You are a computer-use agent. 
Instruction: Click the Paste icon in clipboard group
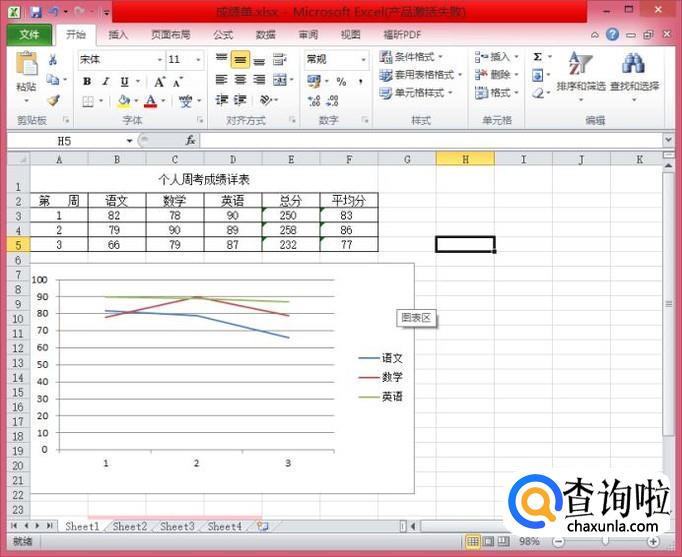pyautogui.click(x=26, y=72)
